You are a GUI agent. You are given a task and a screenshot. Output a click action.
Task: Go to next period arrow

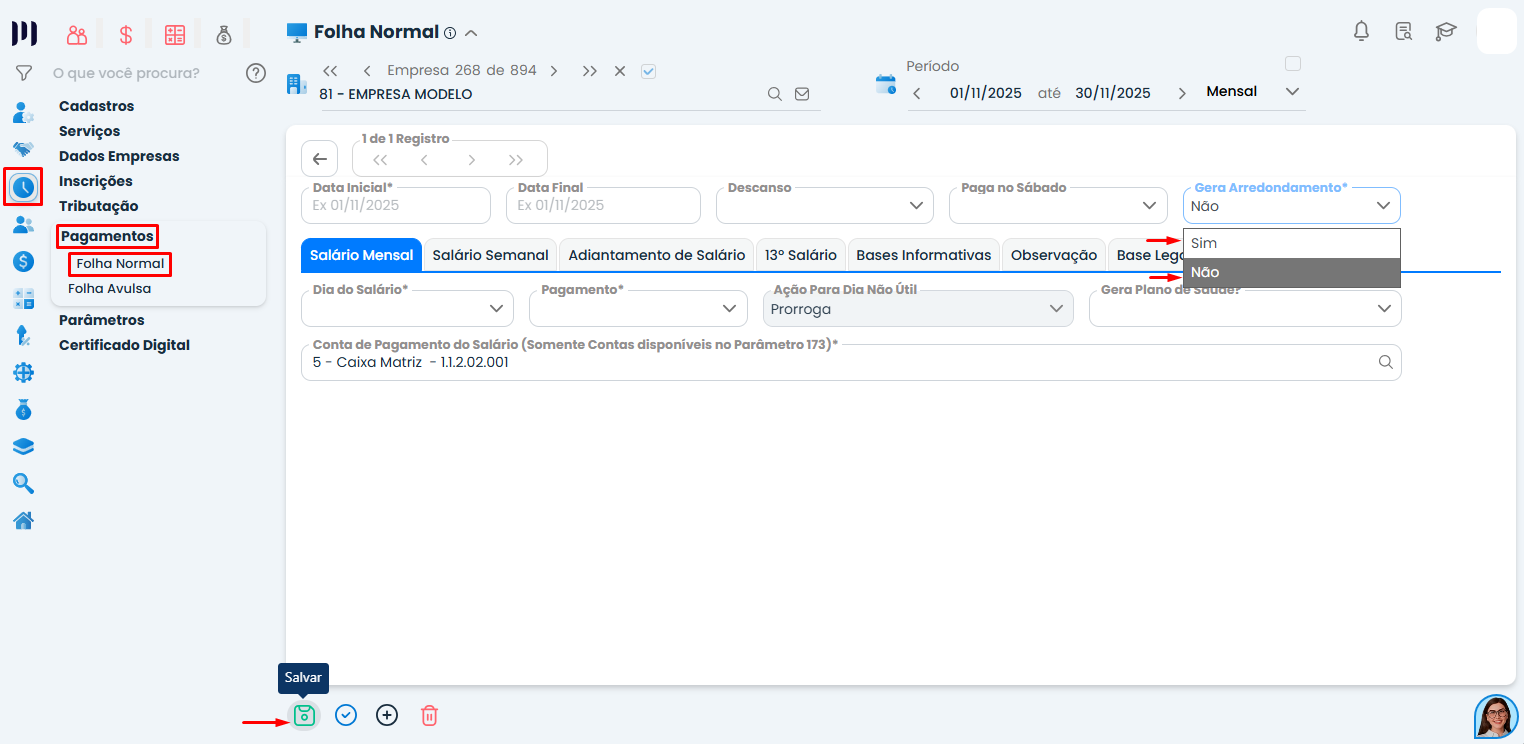coord(1182,93)
